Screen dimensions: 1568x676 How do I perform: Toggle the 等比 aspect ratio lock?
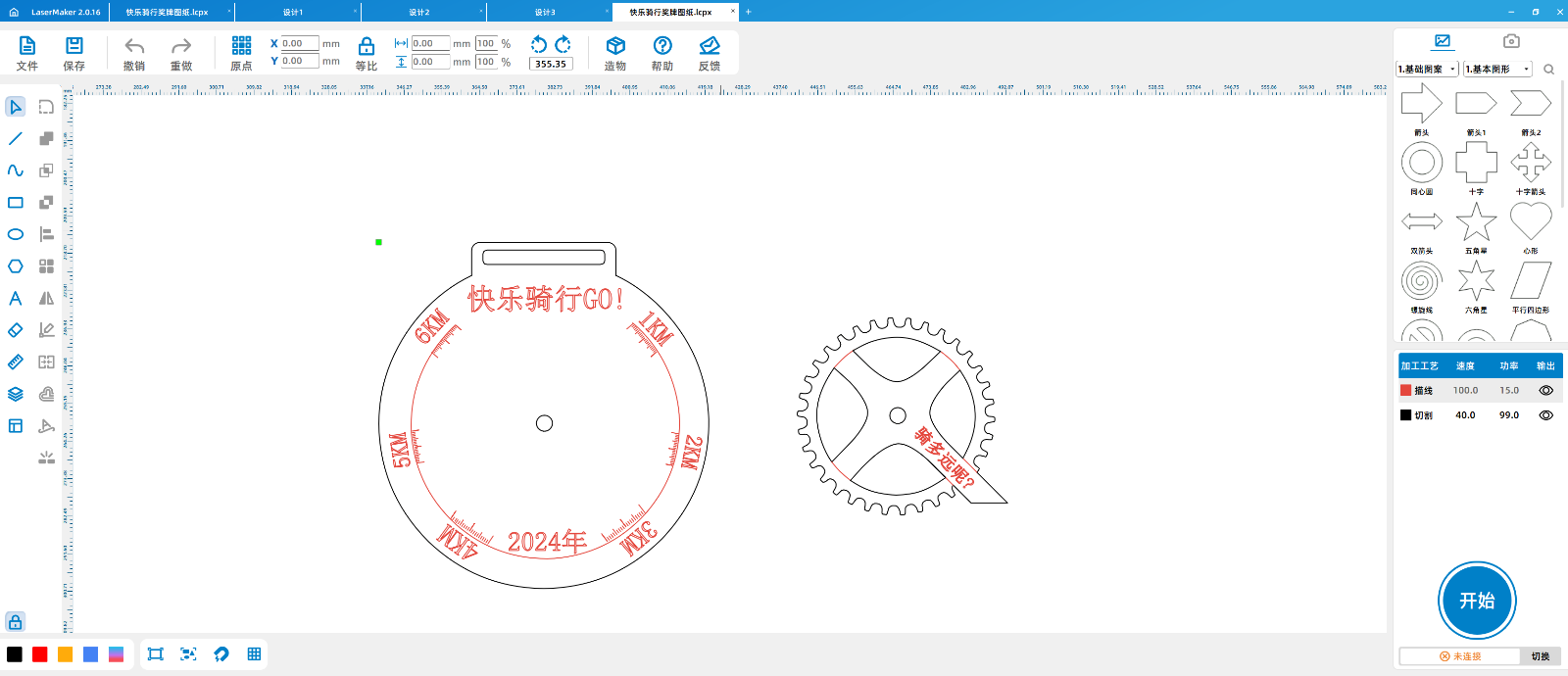click(366, 53)
